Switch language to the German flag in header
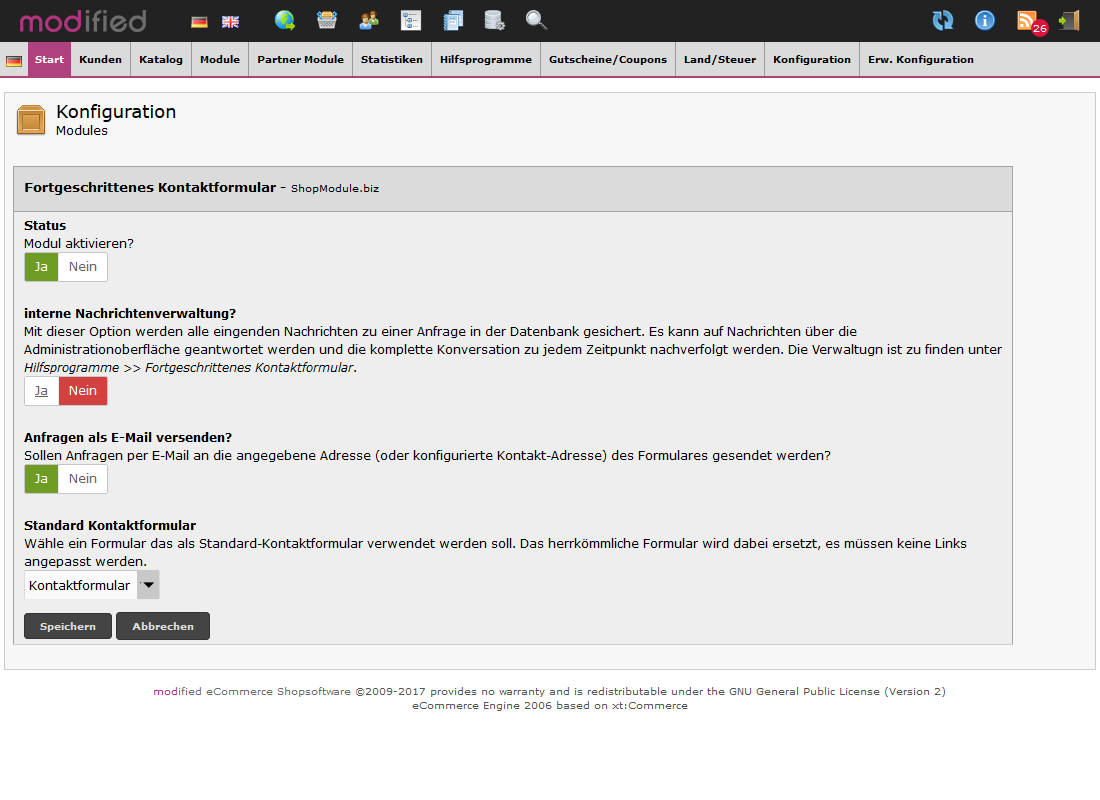 click(x=199, y=21)
